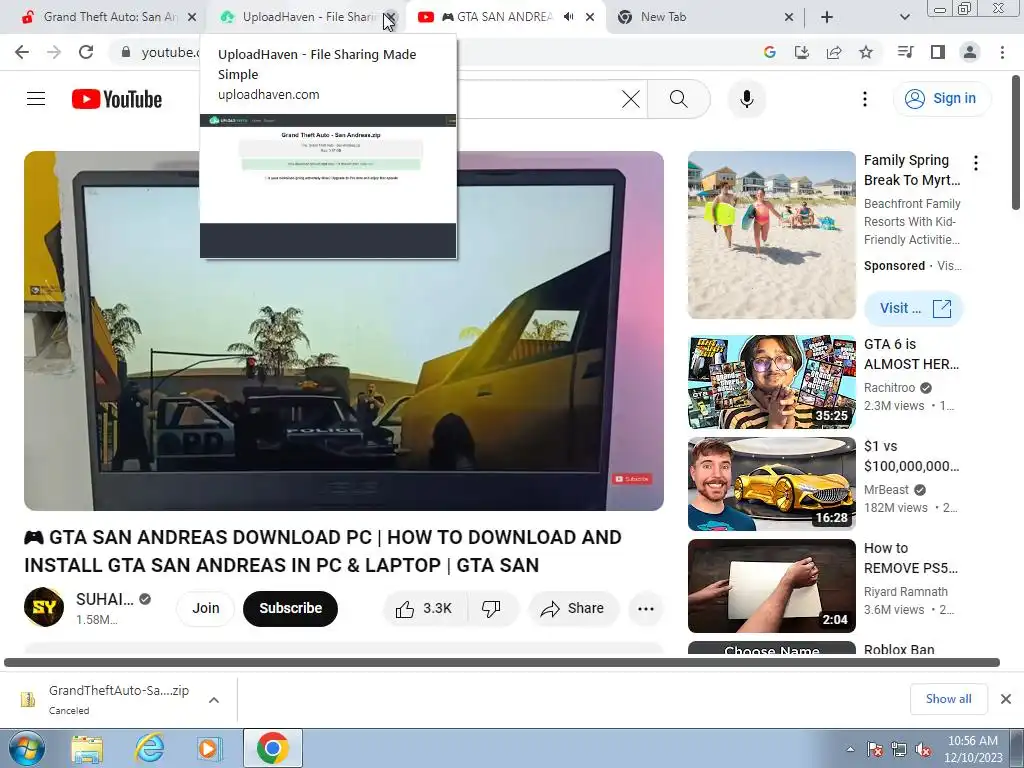1024x768 pixels.
Task: Share this page icon in address bar
Action: [x=834, y=52]
